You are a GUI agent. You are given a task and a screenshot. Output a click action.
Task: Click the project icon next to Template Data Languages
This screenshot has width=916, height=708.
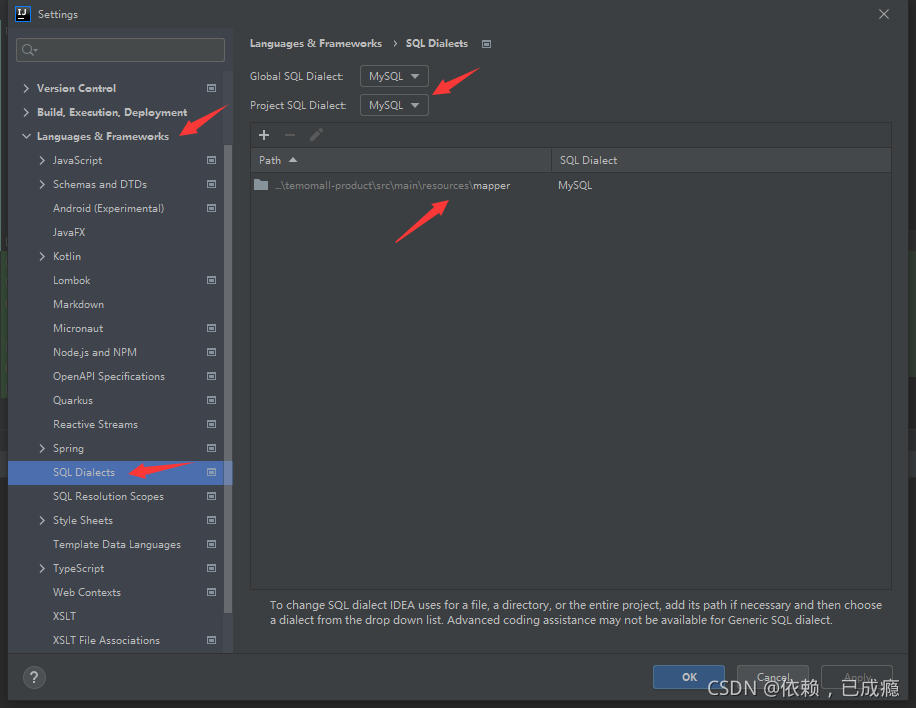[211, 544]
